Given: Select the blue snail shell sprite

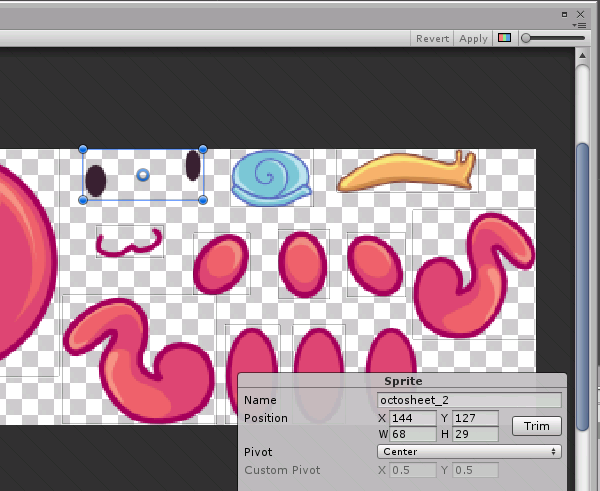Looking at the screenshot, I should coord(270,177).
